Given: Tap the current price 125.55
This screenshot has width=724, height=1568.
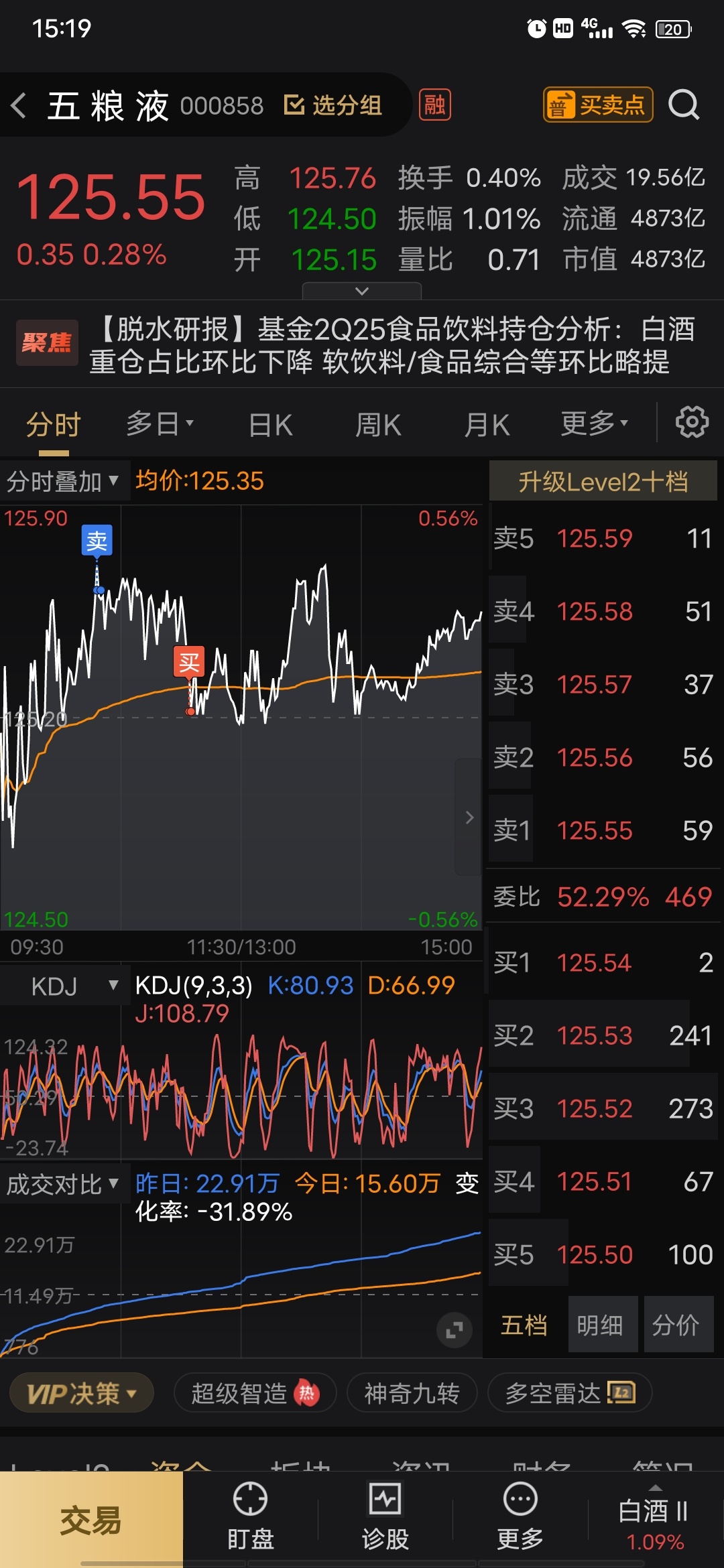Looking at the screenshot, I should (111, 197).
